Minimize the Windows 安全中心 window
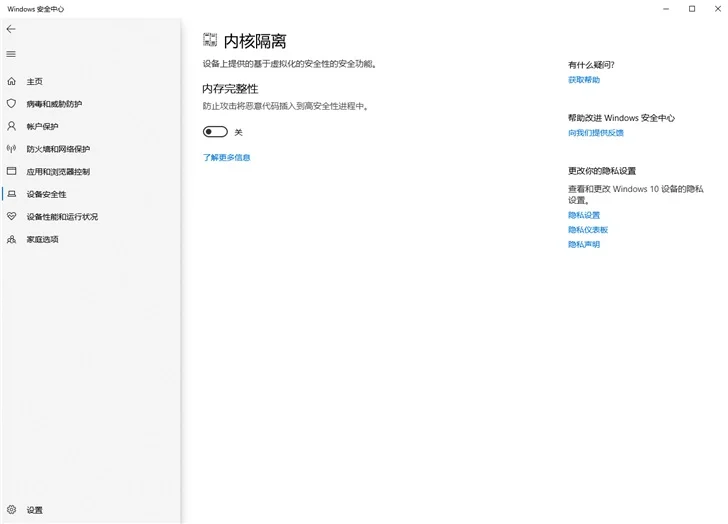The width and height of the screenshot is (728, 524). (x=666, y=9)
